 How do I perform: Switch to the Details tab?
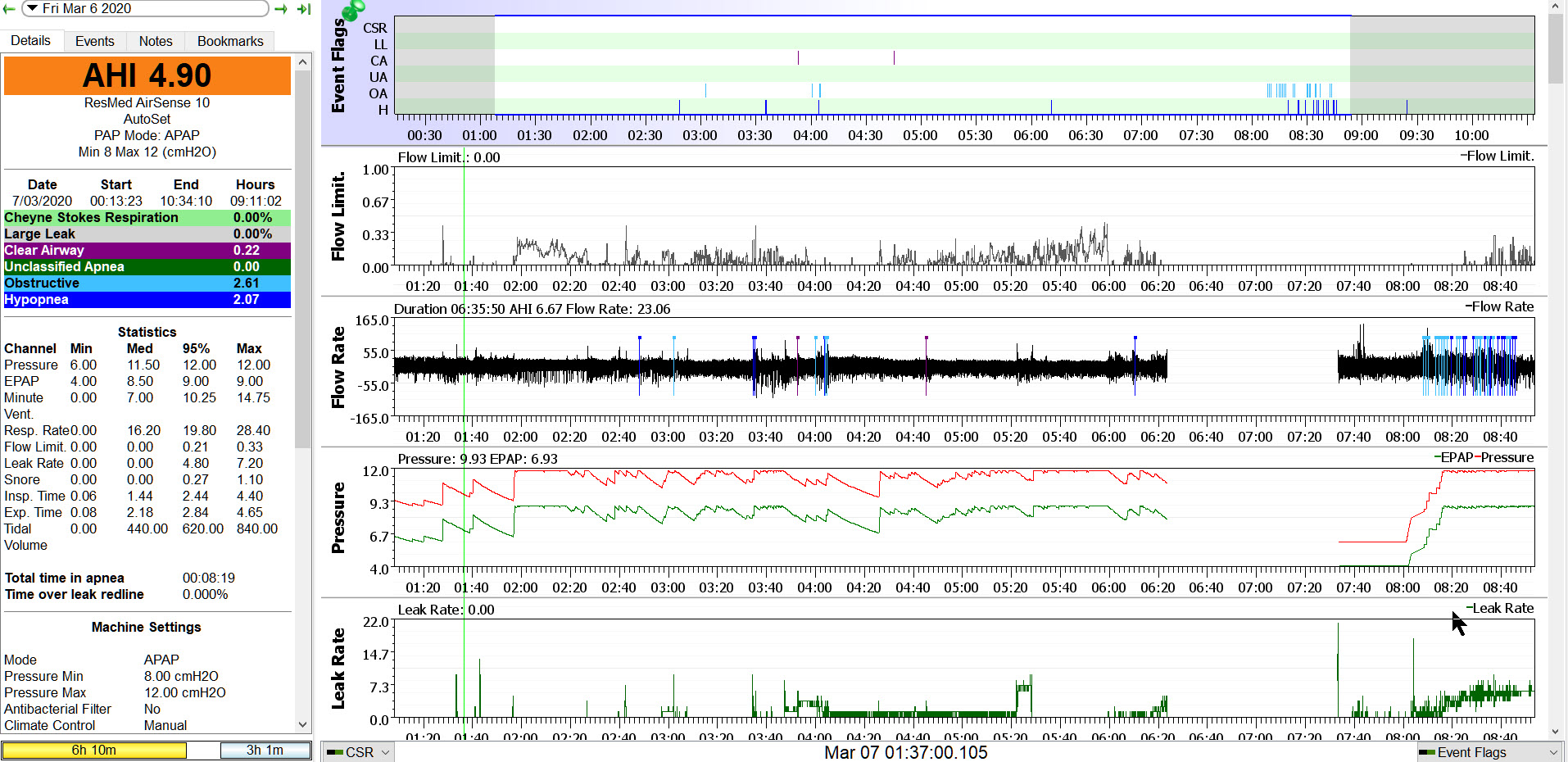30,41
